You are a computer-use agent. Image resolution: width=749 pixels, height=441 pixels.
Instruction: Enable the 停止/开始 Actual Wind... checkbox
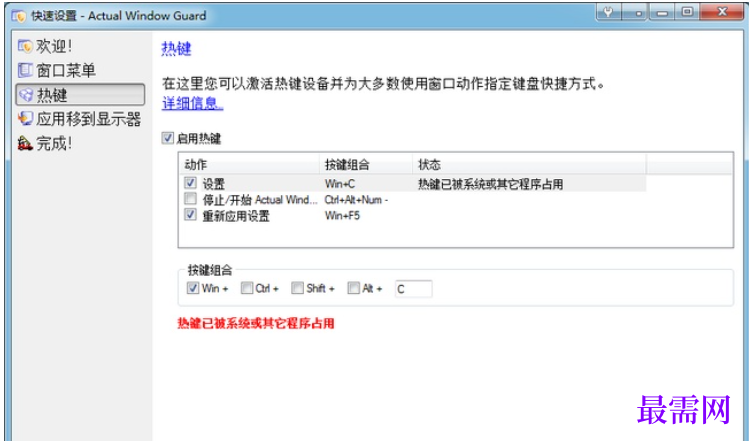[x=190, y=199]
